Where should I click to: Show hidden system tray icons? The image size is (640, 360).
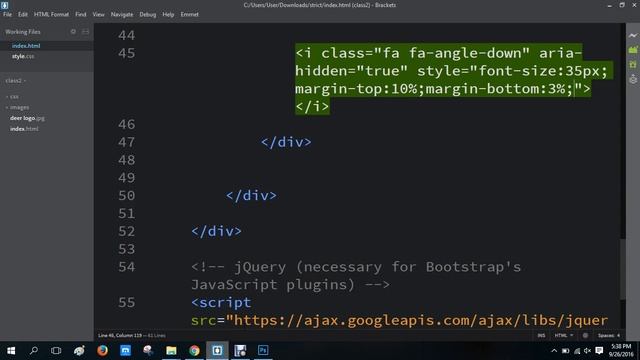pyautogui.click(x=554, y=351)
